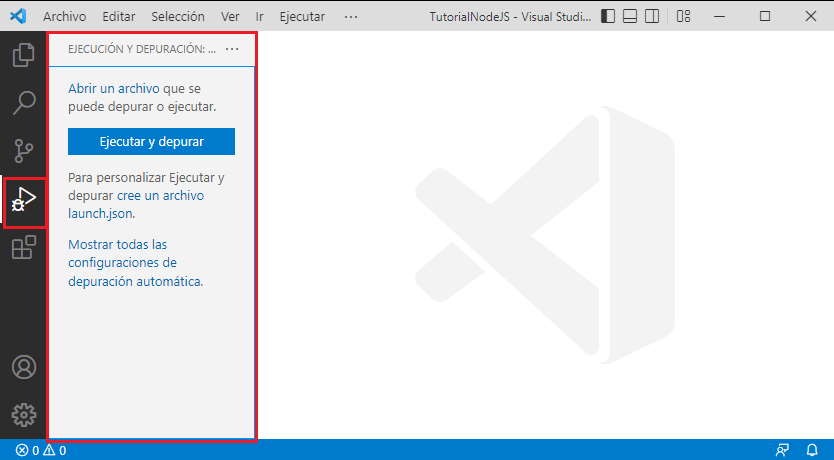Viewport: 834px width, 460px height.
Task: Expand hidden menus via menu bar ellipsis
Action: pyautogui.click(x=351, y=17)
